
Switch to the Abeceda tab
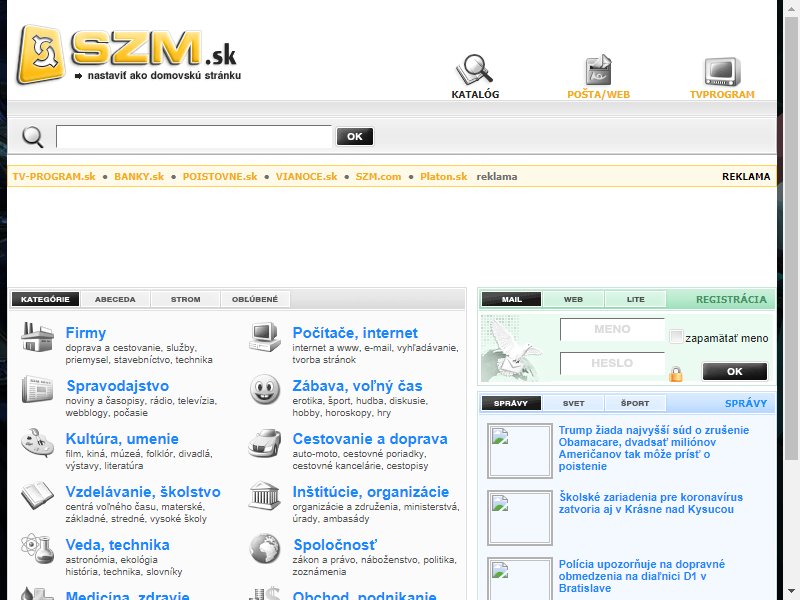115,299
